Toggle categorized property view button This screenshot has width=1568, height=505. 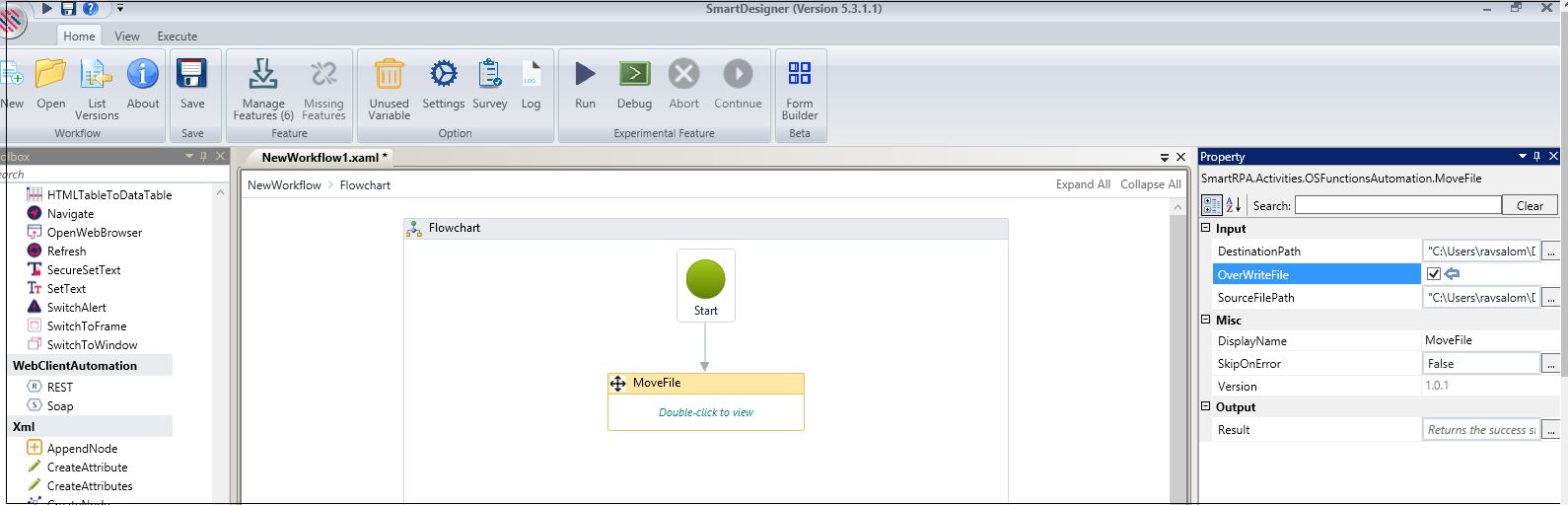click(x=1212, y=205)
